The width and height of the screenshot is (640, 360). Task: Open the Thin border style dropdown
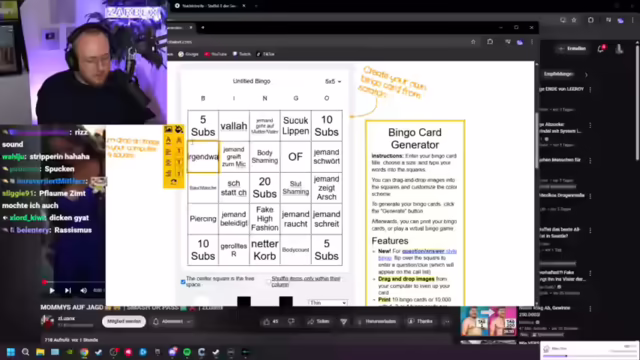pos(328,302)
